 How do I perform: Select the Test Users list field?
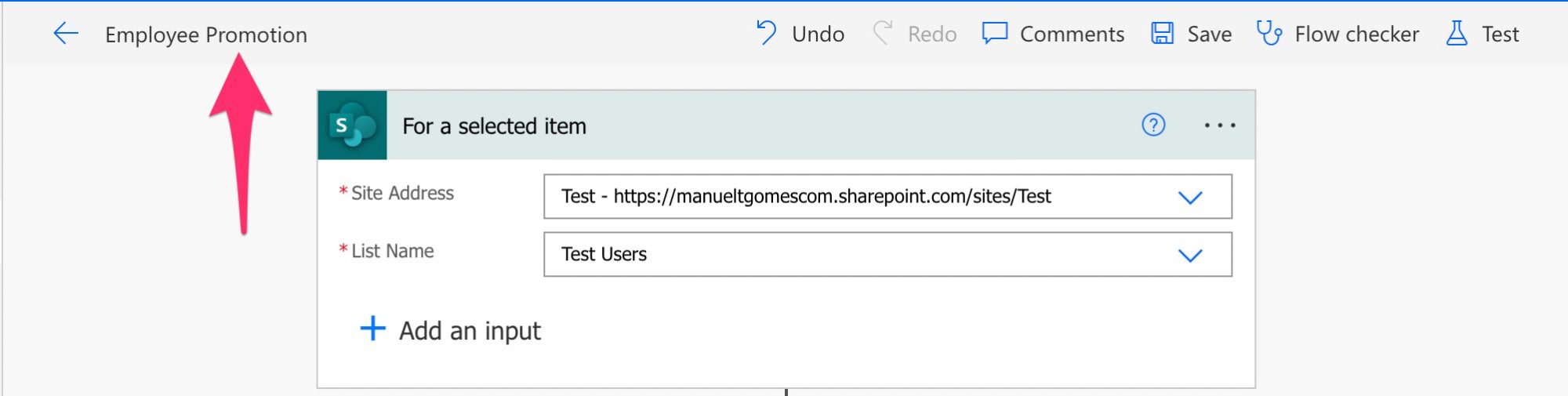[x=887, y=254]
